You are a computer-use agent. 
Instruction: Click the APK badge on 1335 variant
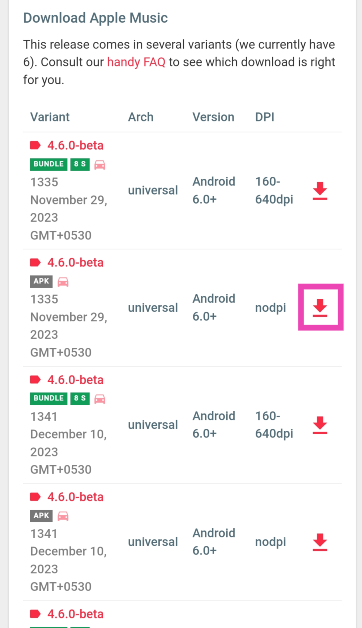pos(41,282)
